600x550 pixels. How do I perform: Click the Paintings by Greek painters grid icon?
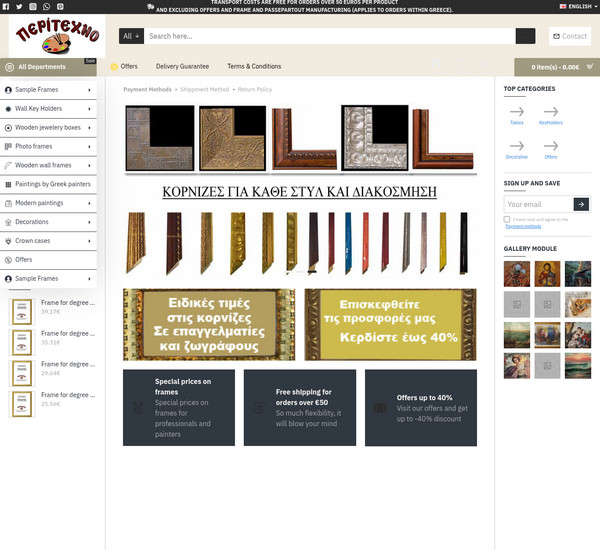(x=8, y=184)
